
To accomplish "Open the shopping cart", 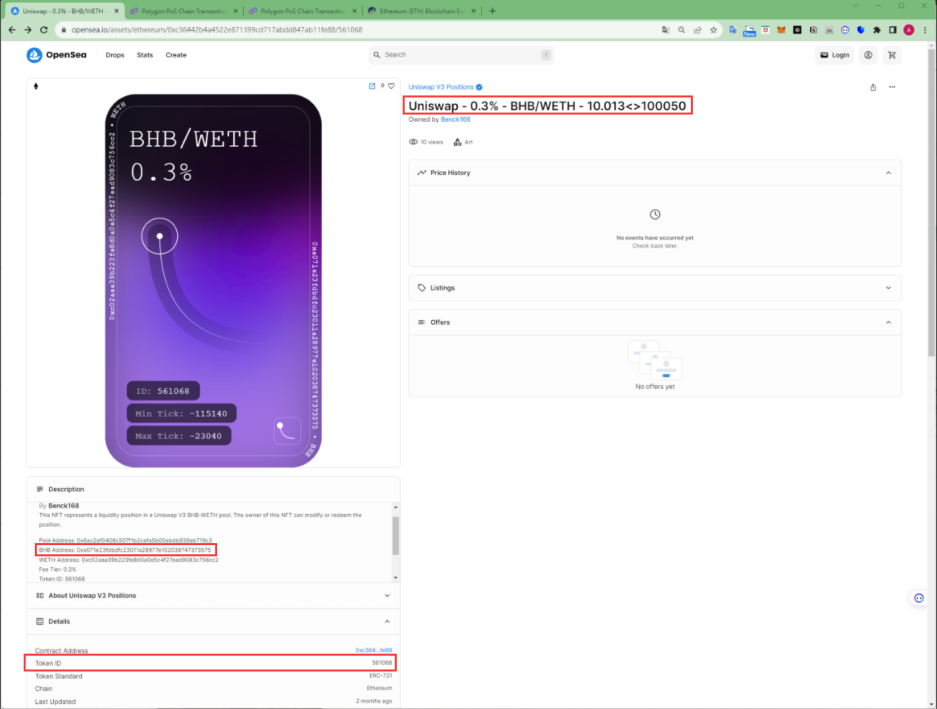I will pos(892,55).
